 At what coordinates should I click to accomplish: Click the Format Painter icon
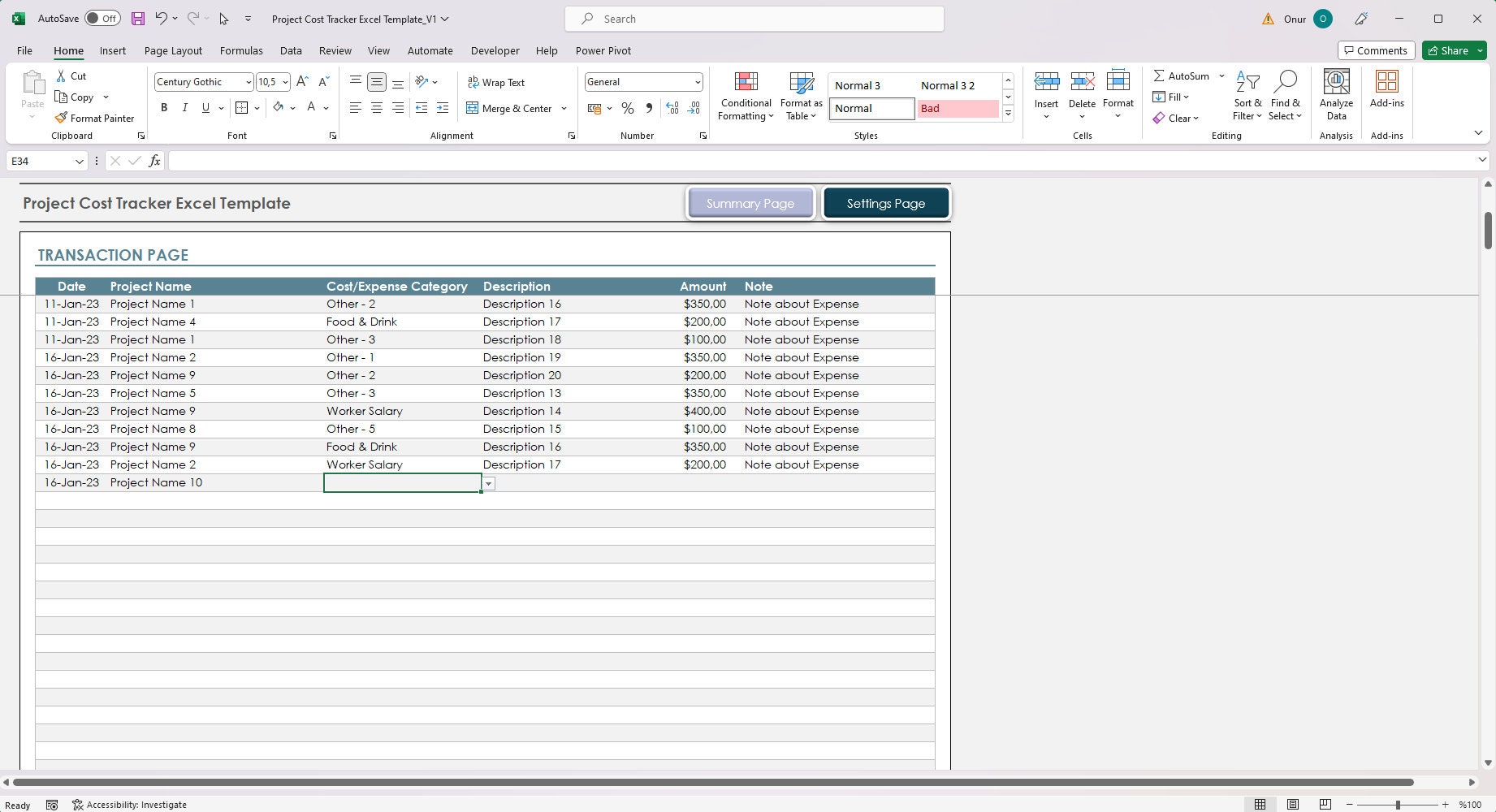95,118
